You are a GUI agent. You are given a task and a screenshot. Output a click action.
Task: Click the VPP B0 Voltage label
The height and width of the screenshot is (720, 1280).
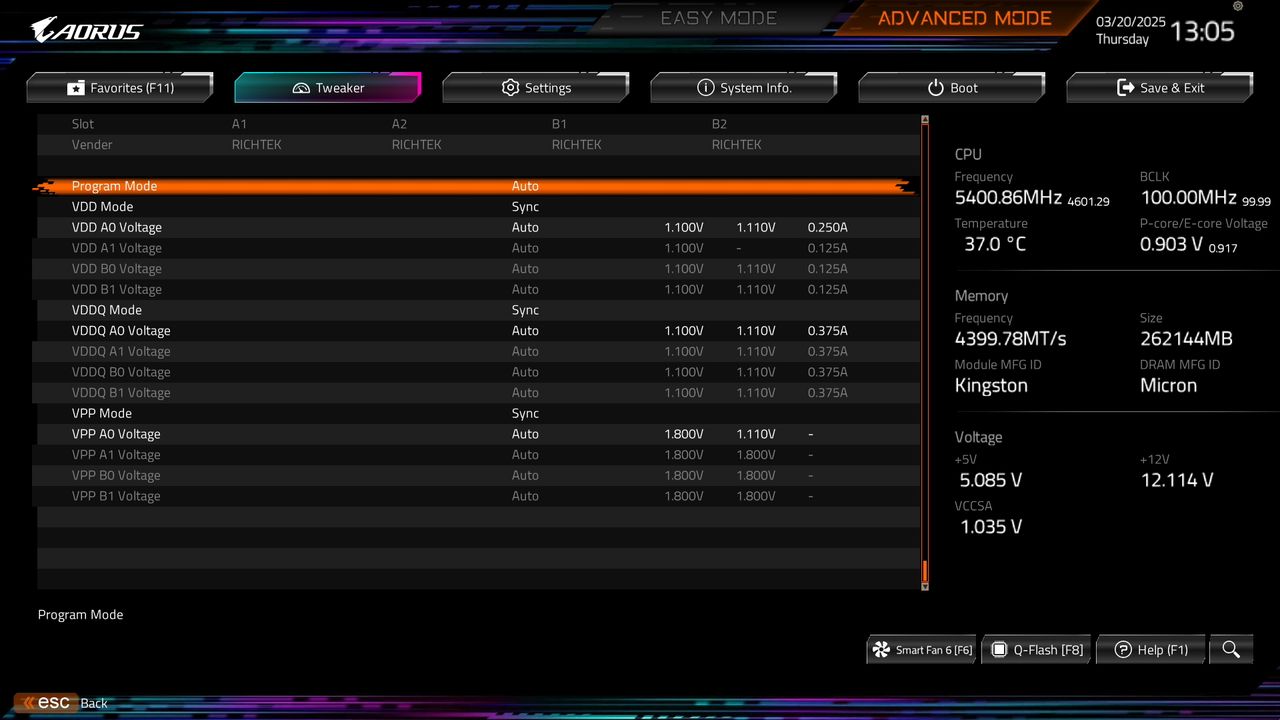pyautogui.click(x=116, y=475)
